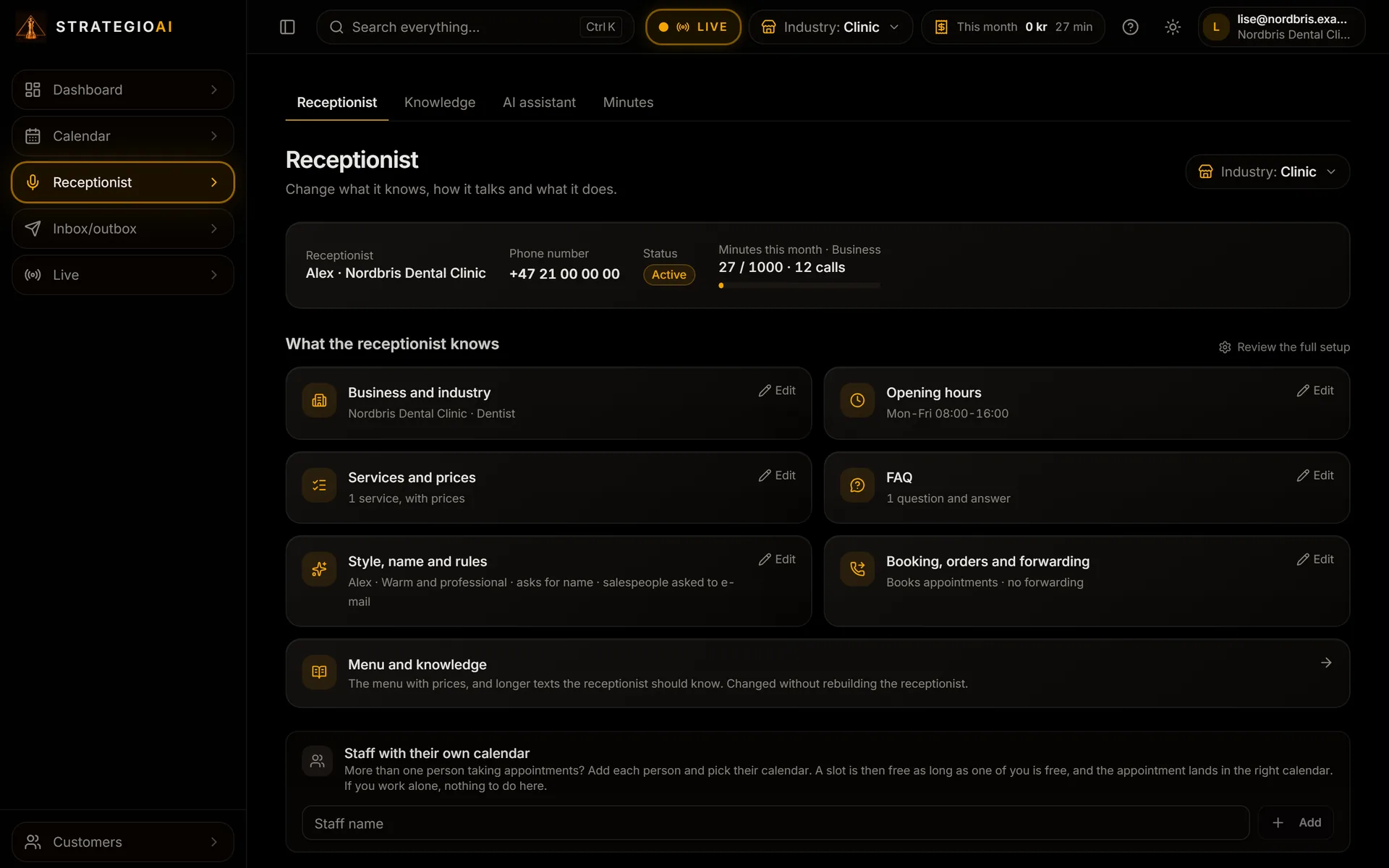
Task: Toggle the light/dark theme sun icon
Action: point(1173,27)
